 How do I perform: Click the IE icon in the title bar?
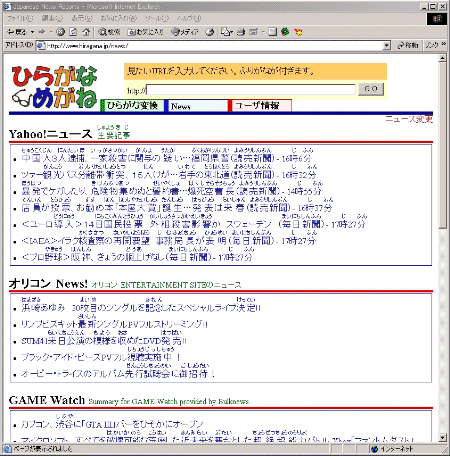[x=7, y=6]
